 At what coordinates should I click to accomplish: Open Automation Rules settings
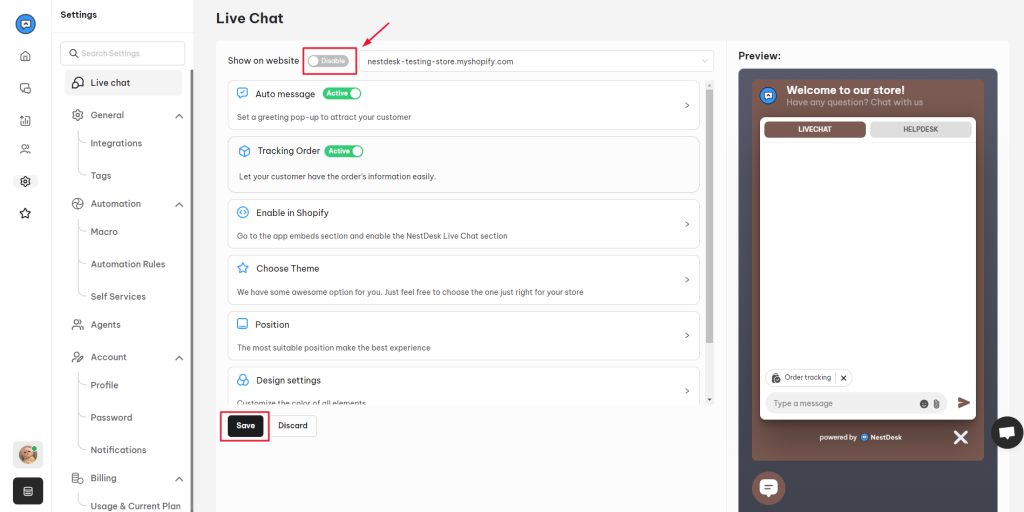point(128,264)
